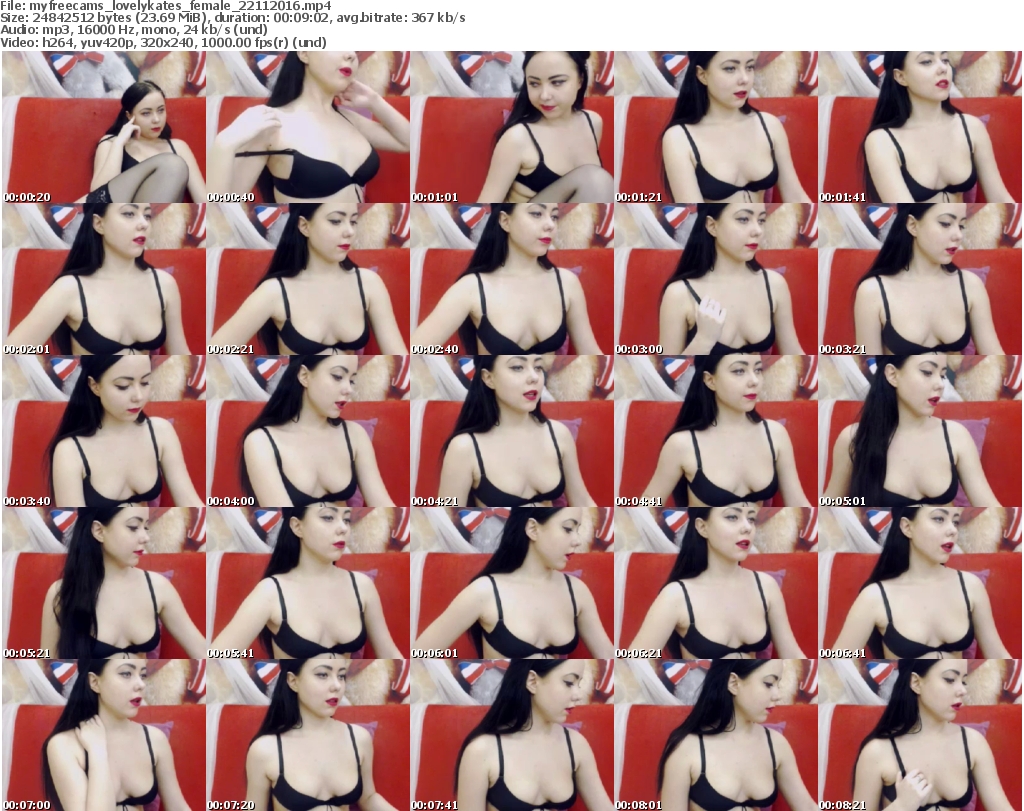Select the thumbnail frame stamped 00:04:41
Screen dimensions: 1024x811
point(716,431)
